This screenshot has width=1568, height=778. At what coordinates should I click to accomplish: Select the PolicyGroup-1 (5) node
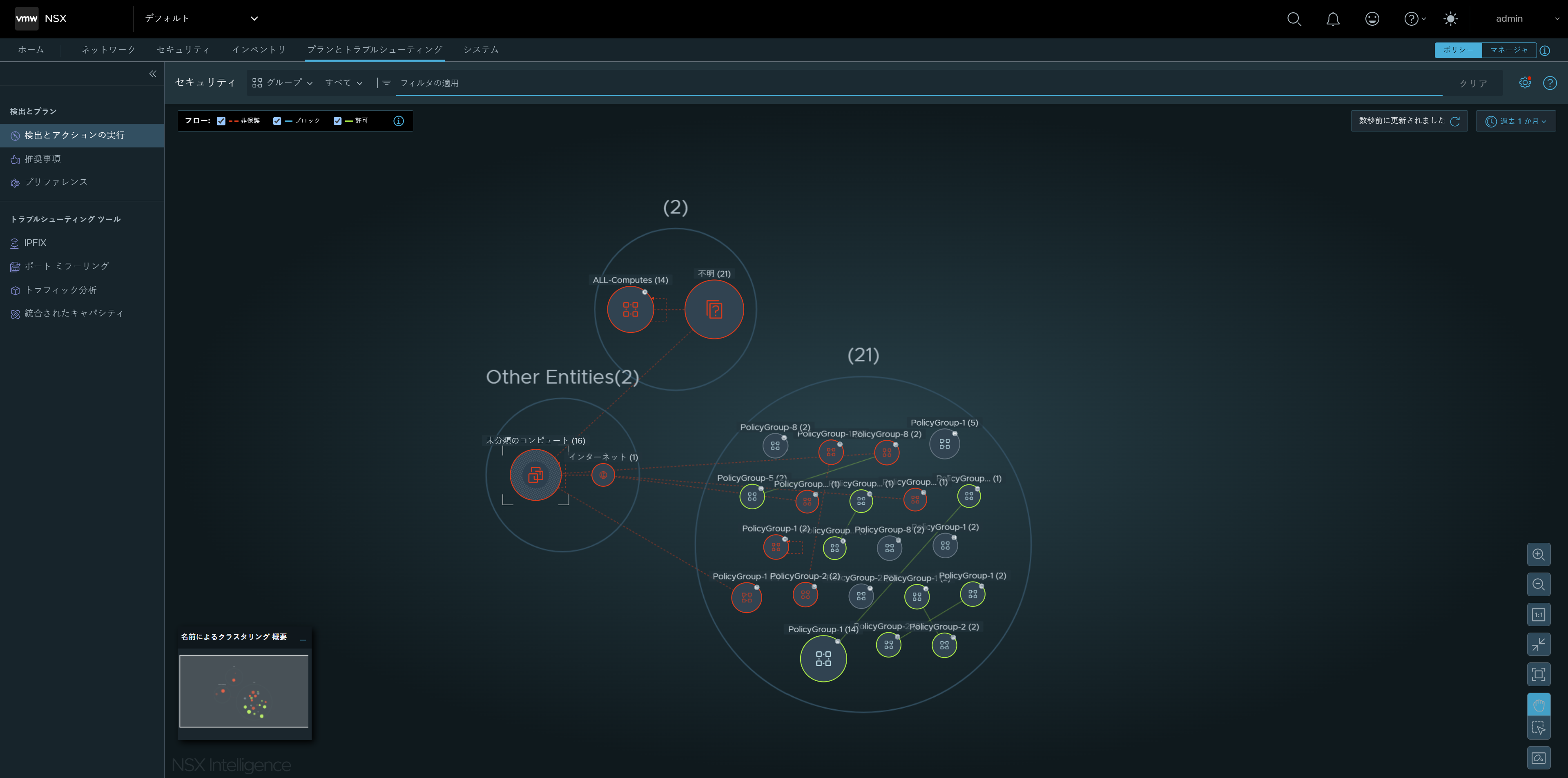click(x=944, y=444)
